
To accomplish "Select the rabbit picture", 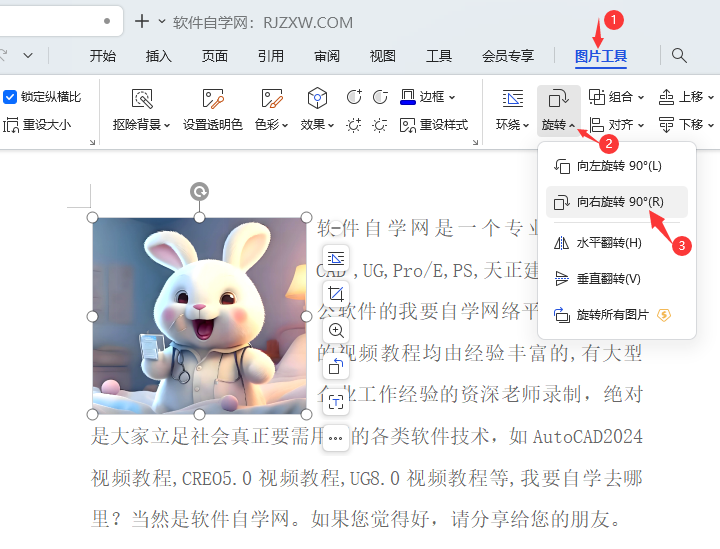I will [199, 316].
